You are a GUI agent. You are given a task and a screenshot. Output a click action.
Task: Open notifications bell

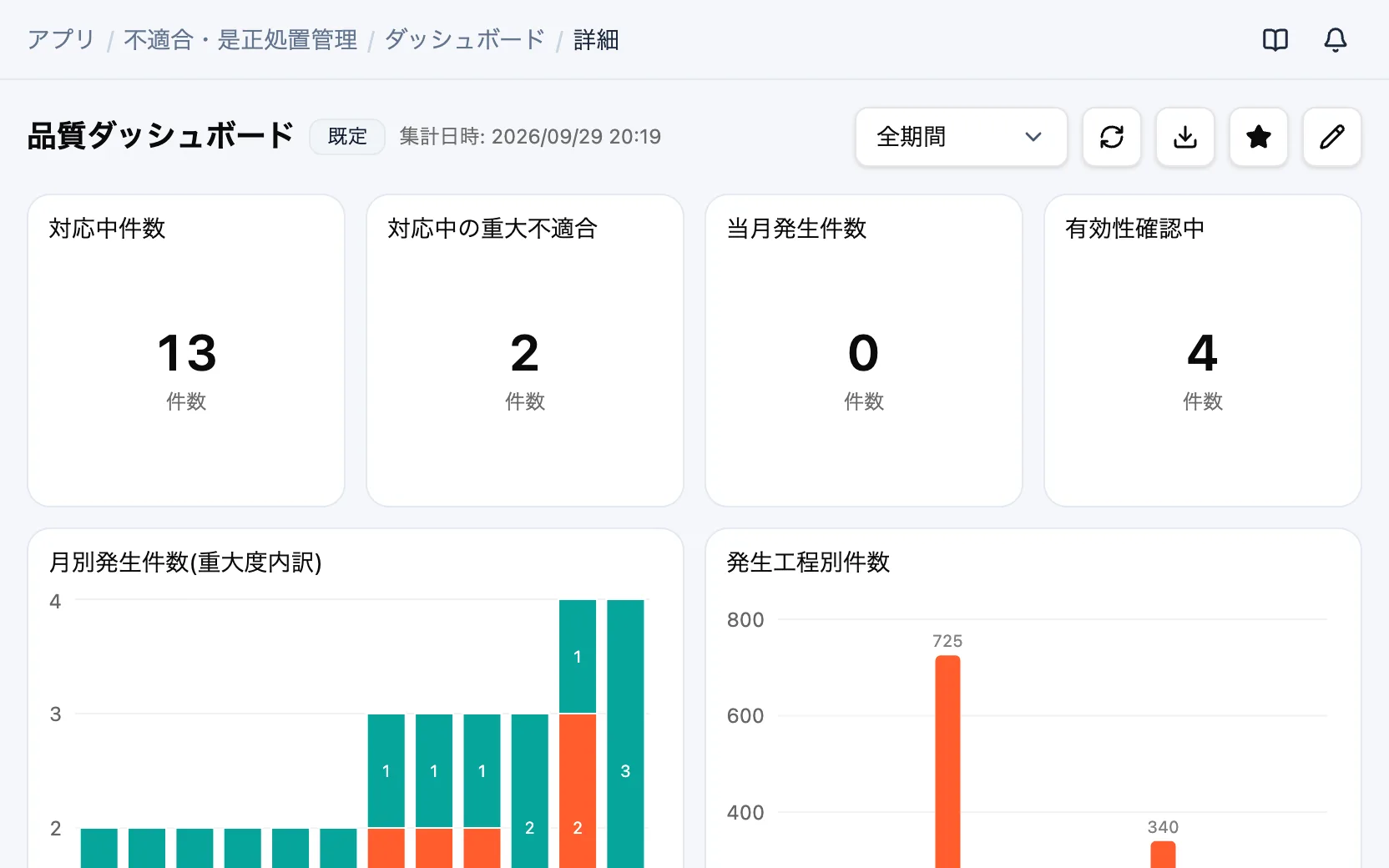(1335, 39)
